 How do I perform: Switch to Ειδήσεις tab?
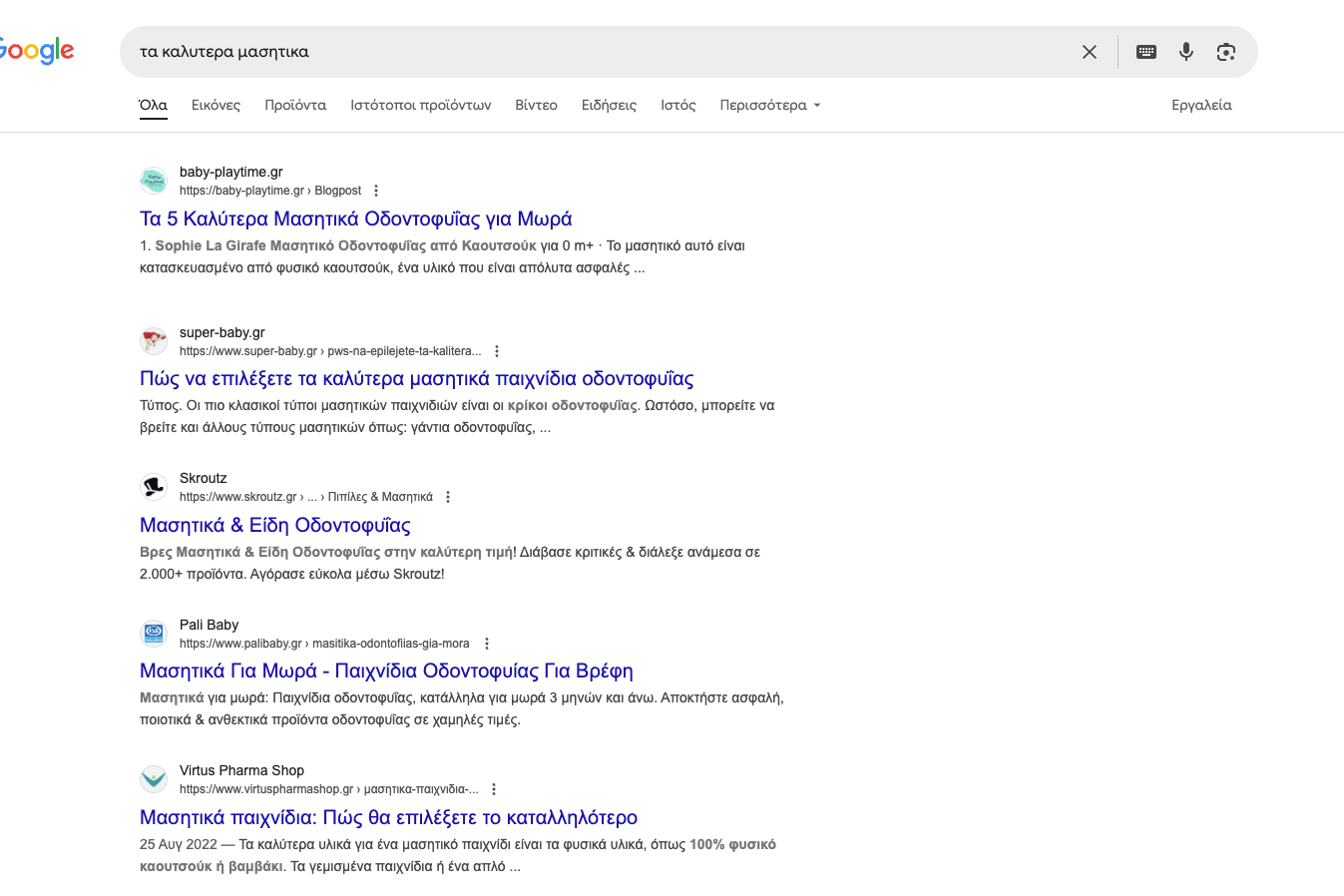pyautogui.click(x=609, y=105)
